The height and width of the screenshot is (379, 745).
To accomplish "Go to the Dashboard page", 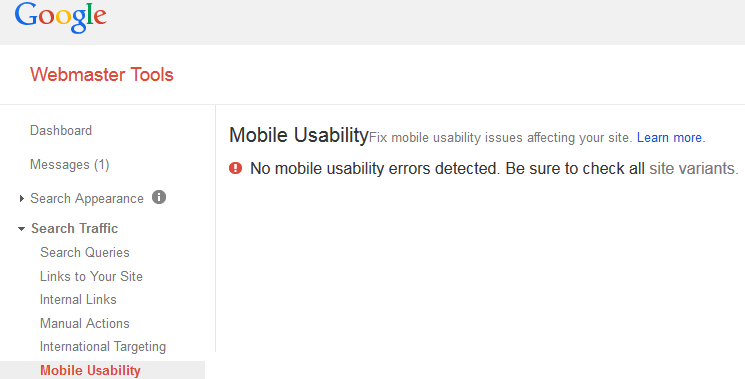I will click(x=61, y=131).
